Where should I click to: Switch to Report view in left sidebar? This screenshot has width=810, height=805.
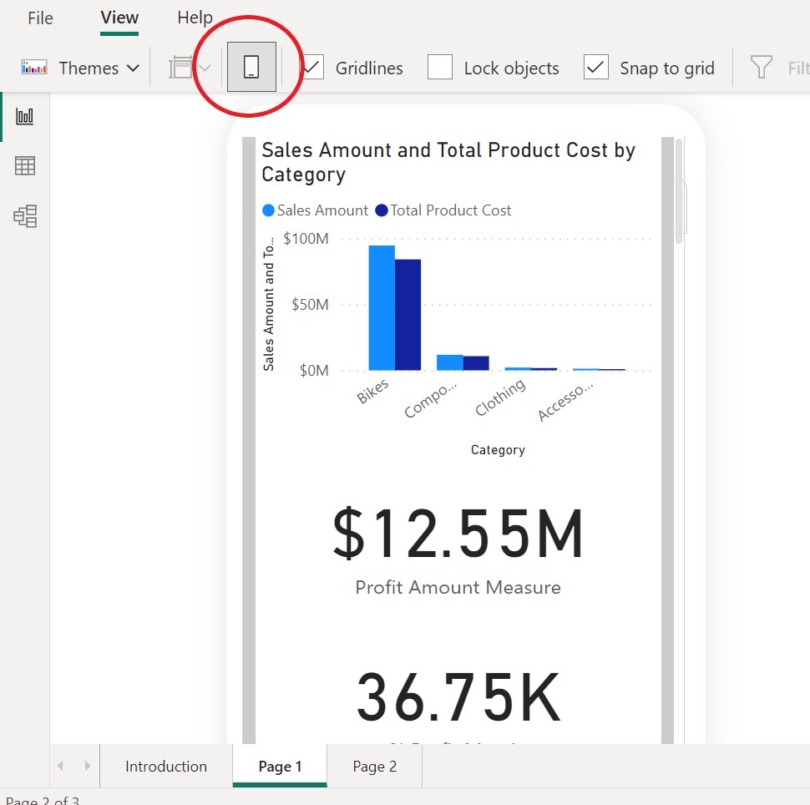24,115
